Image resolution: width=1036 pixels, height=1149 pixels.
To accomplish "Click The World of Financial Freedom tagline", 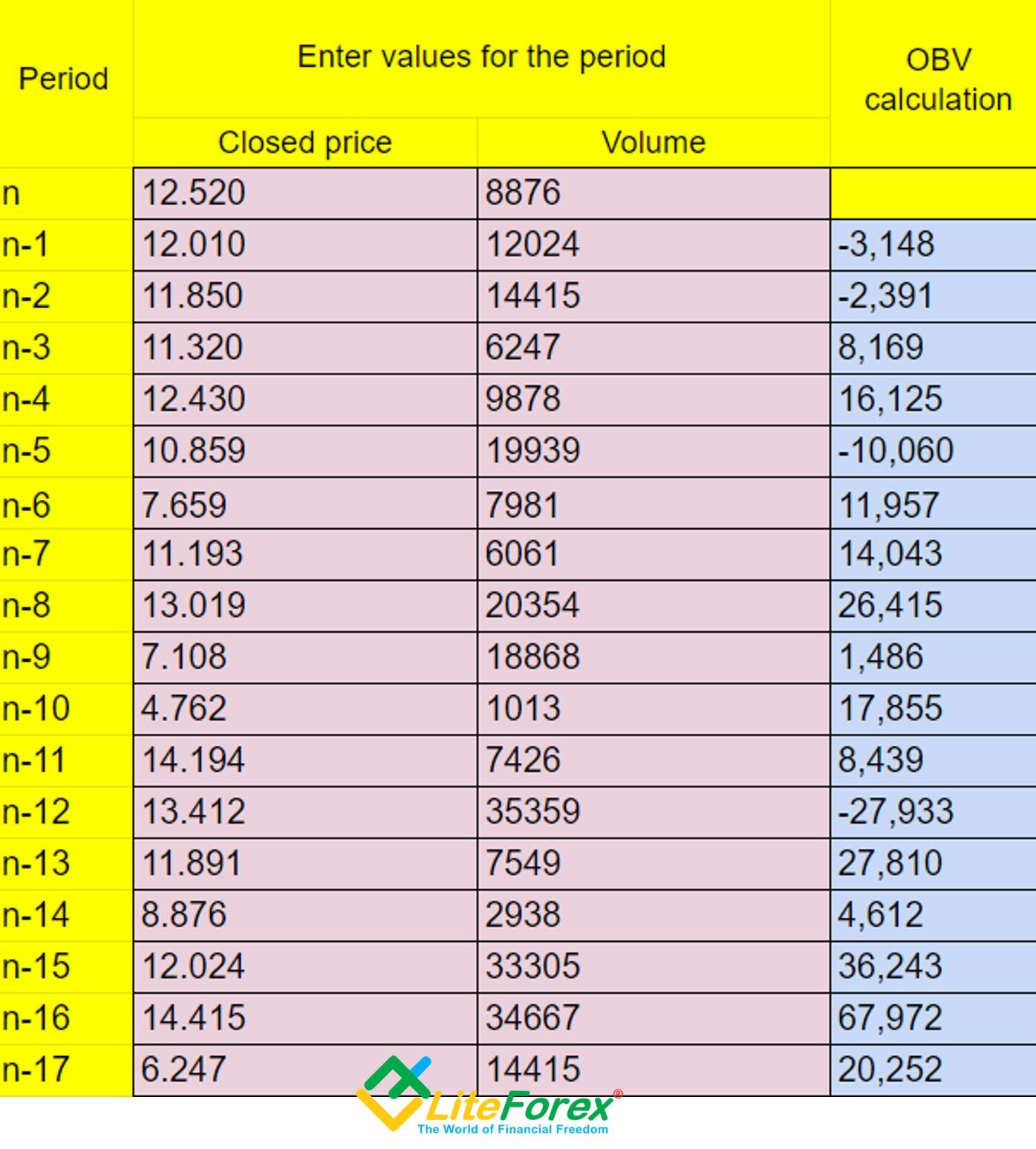I will click(513, 1130).
